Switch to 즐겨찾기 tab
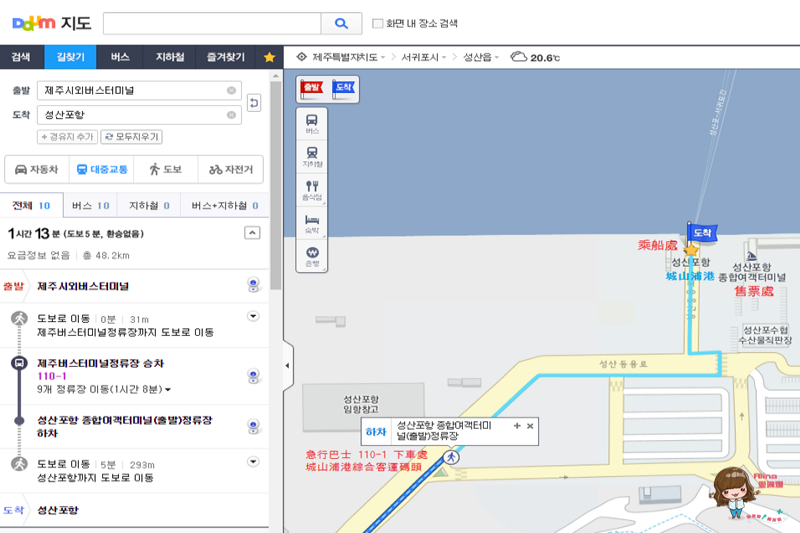 [226, 57]
